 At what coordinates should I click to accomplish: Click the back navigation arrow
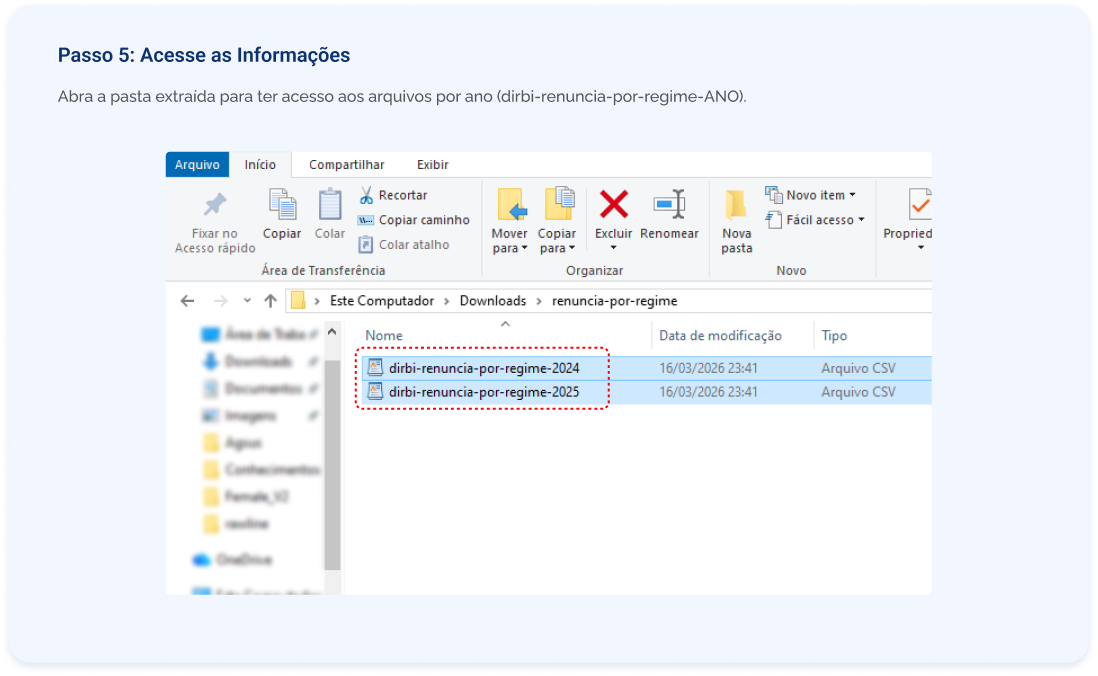point(187,301)
